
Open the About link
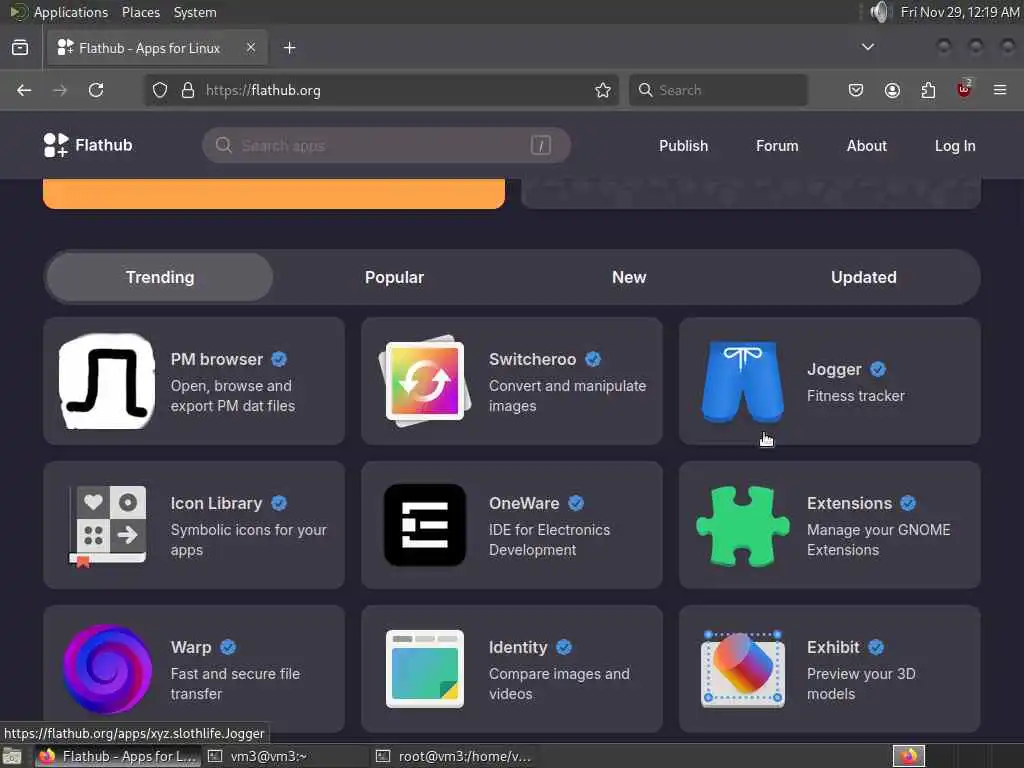[867, 146]
